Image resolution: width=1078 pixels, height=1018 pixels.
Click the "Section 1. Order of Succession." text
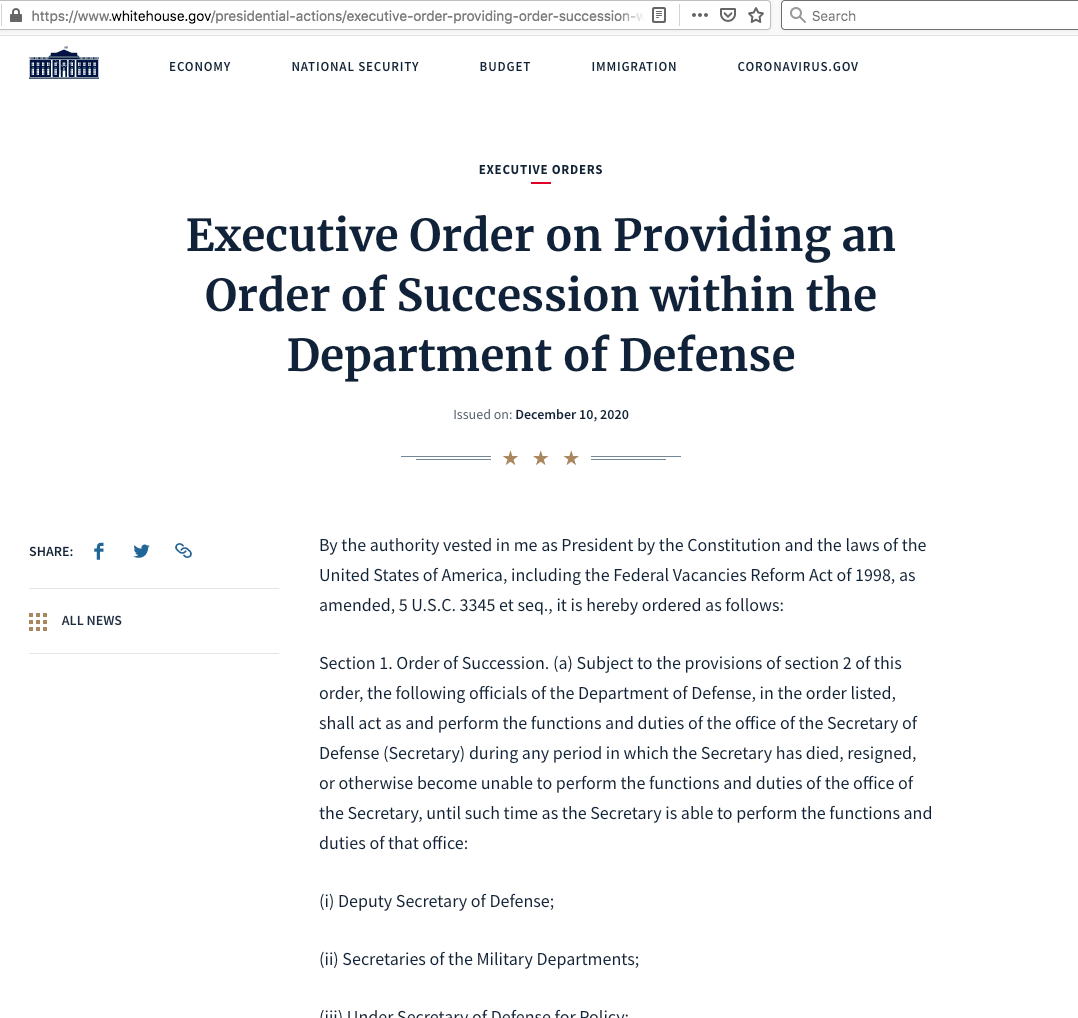click(x=434, y=663)
